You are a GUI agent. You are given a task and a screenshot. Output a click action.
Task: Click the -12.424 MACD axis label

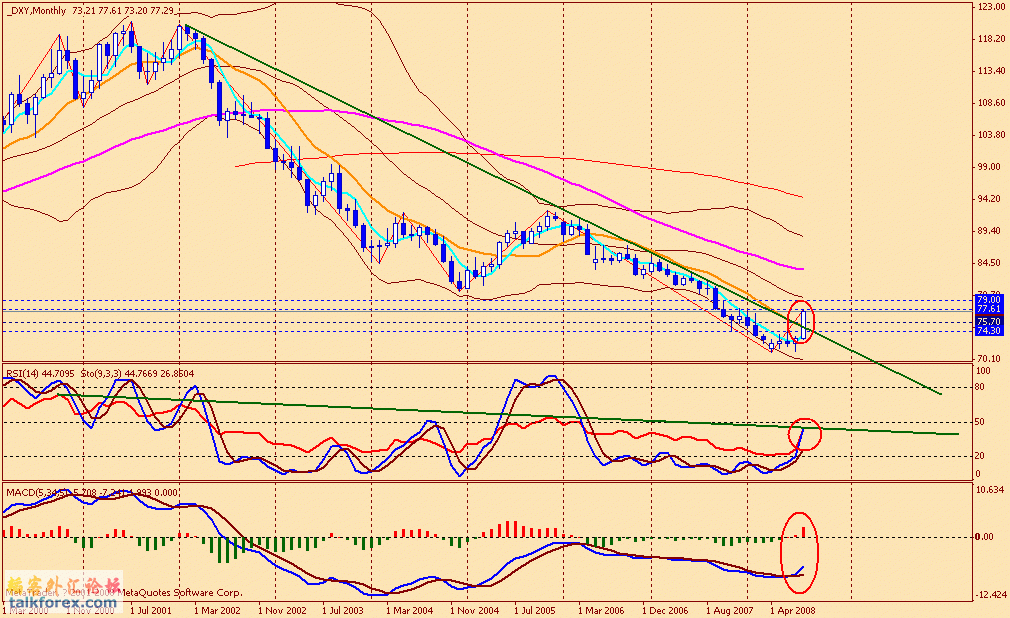coord(991,594)
